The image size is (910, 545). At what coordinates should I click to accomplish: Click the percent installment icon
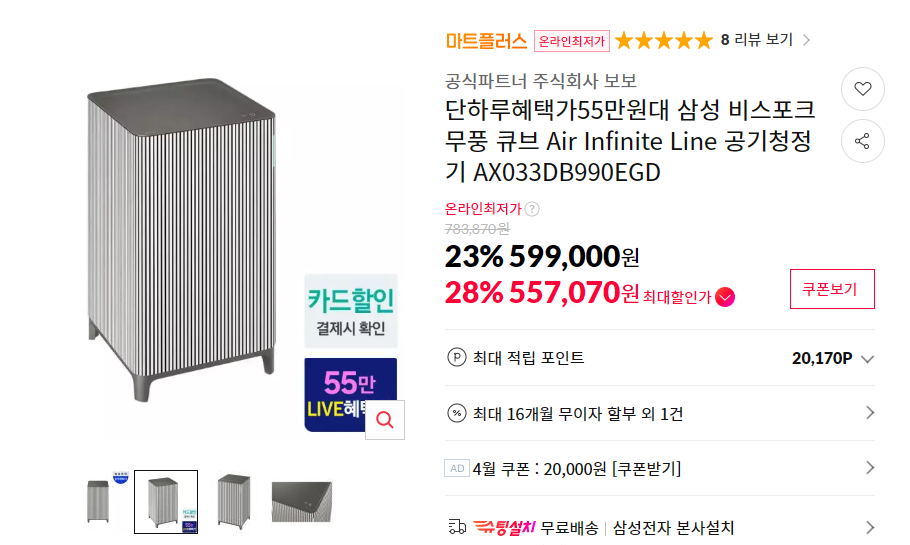(457, 413)
